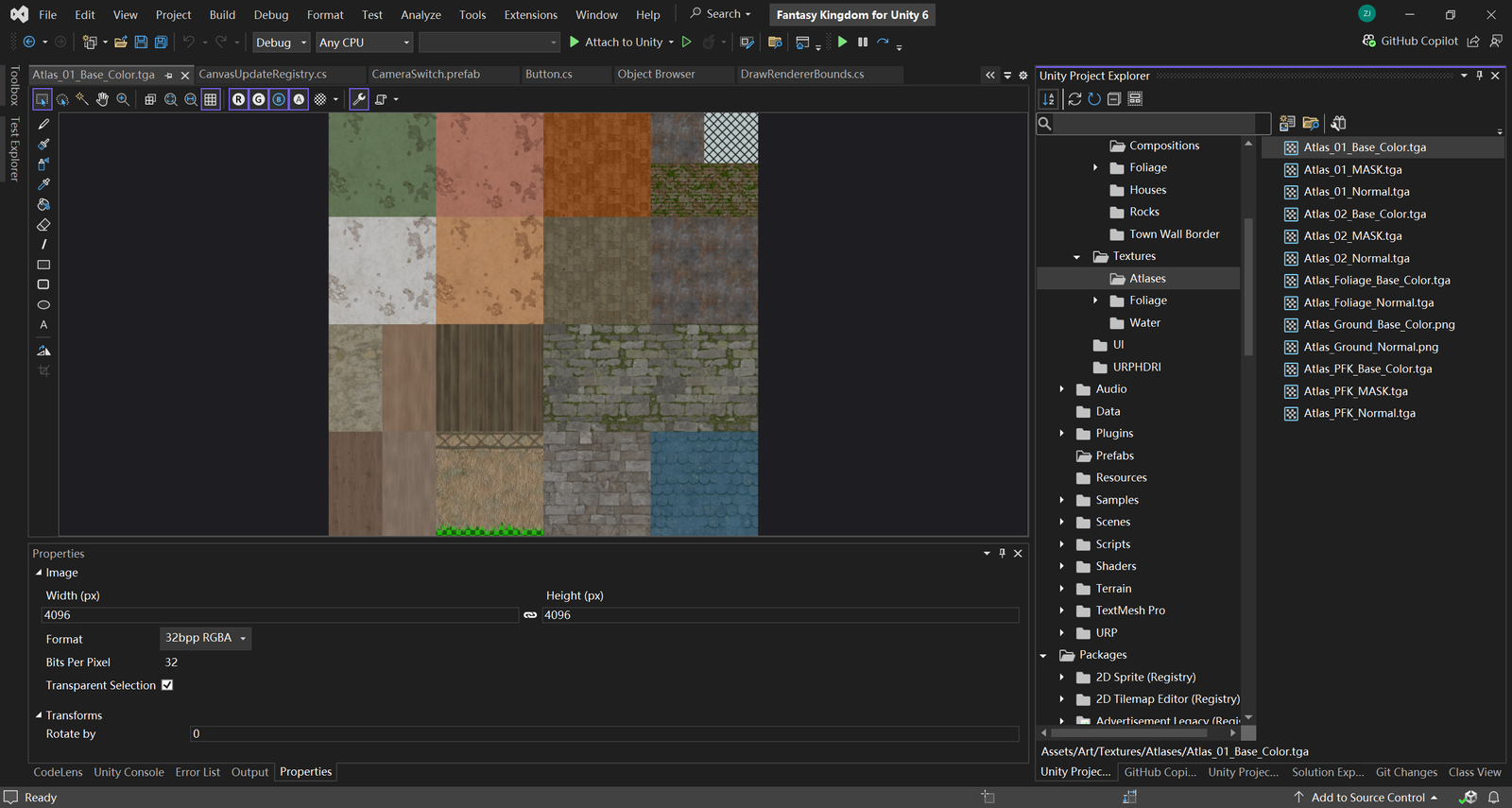This screenshot has height=808, width=1512.
Task: Open the Extensions menu
Action: [x=530, y=15]
